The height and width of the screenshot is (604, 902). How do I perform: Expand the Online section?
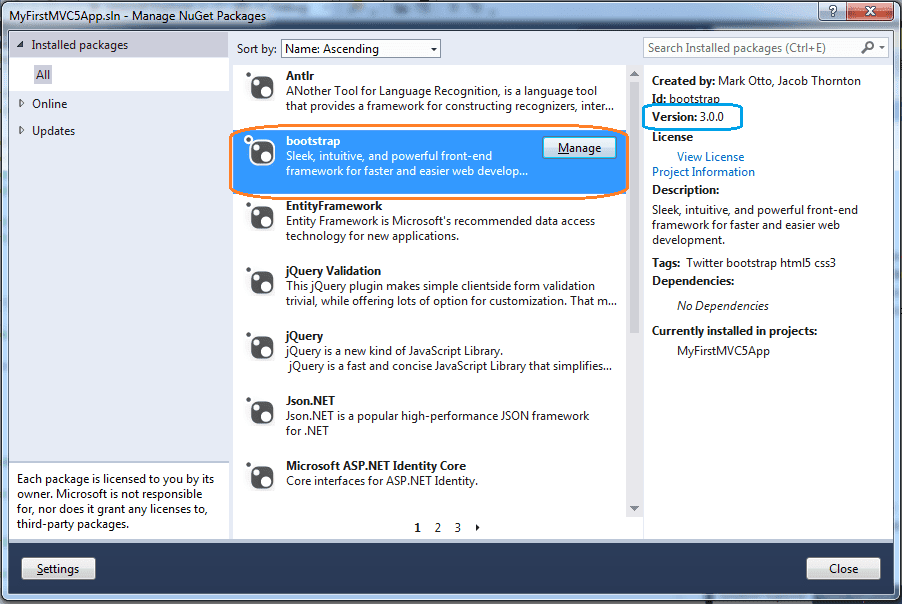pos(21,104)
